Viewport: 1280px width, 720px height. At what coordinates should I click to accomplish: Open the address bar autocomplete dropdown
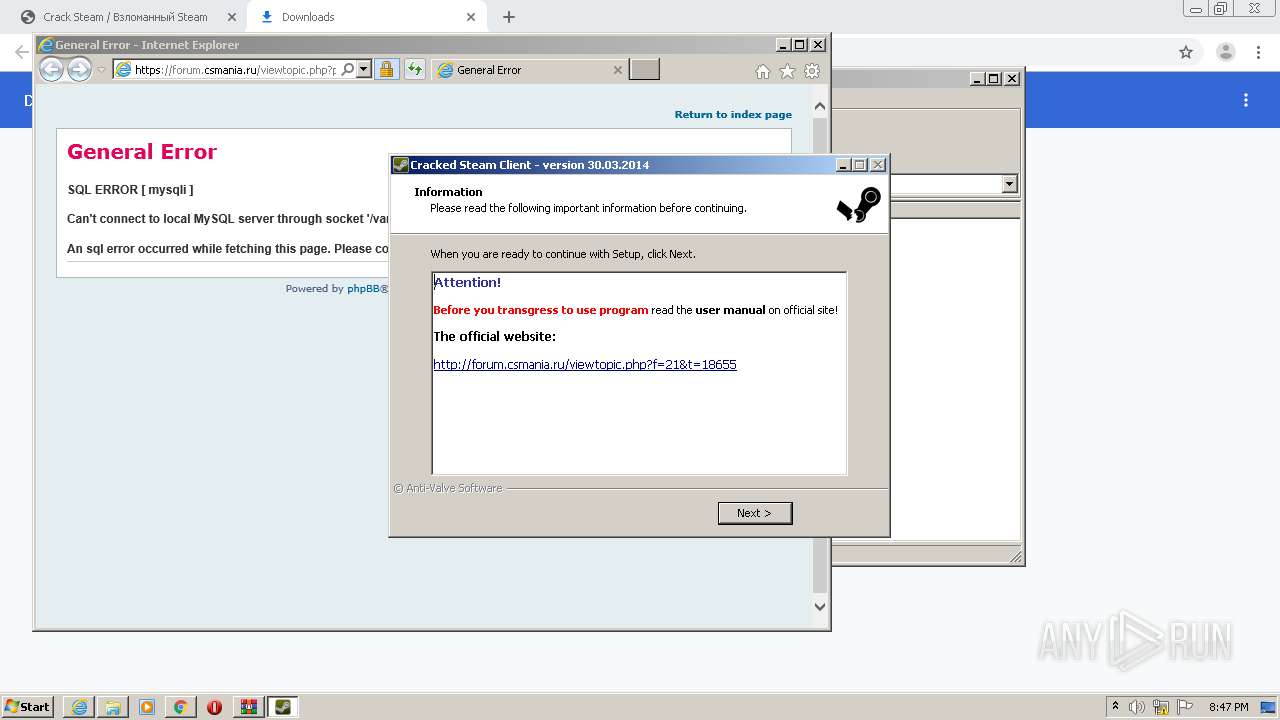pos(364,70)
